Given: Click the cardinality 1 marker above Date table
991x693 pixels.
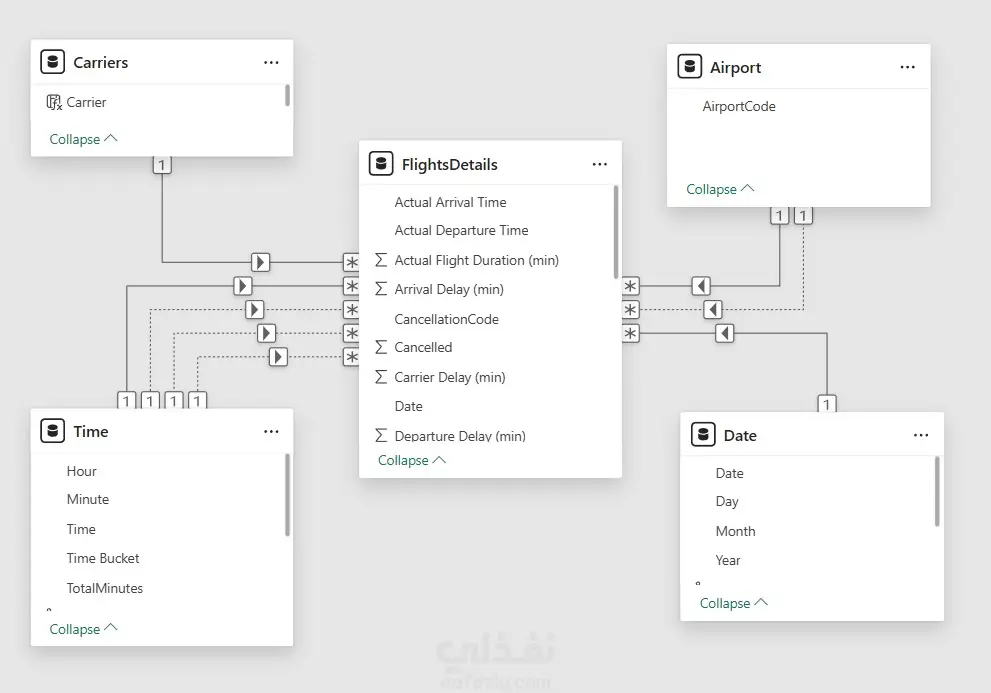Looking at the screenshot, I should 827,403.
